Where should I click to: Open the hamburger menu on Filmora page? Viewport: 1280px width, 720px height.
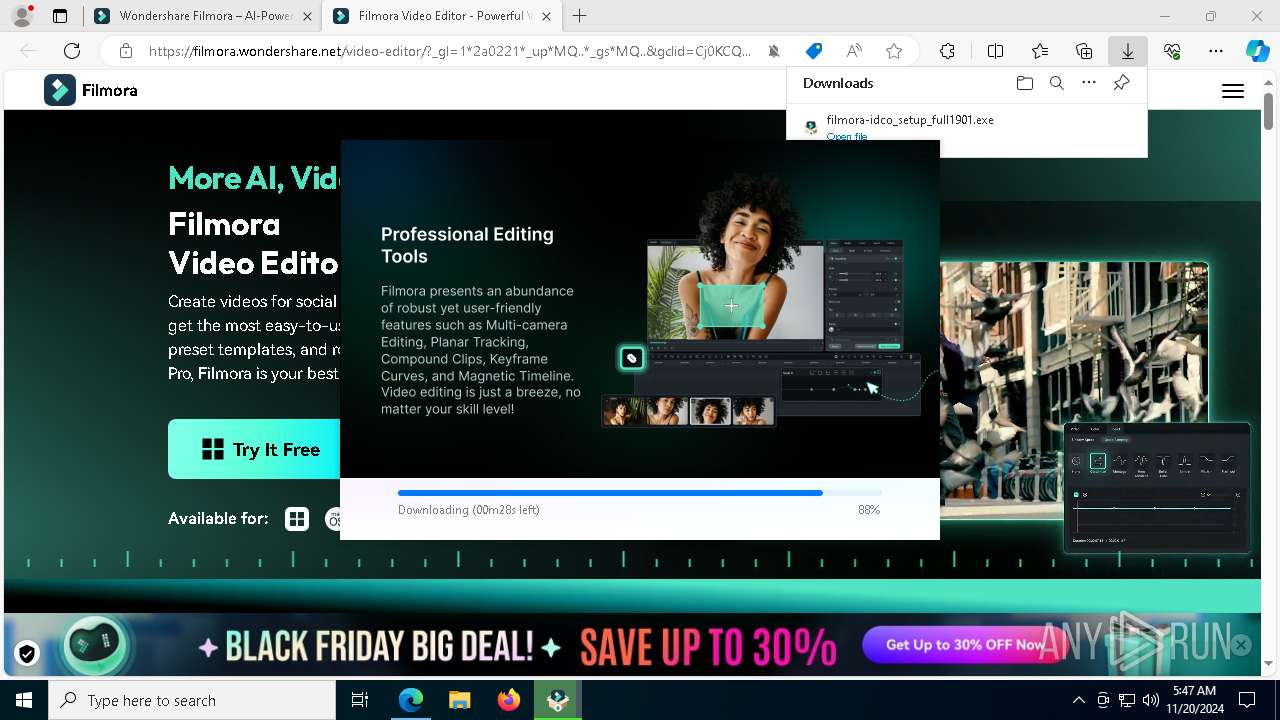tap(1233, 91)
